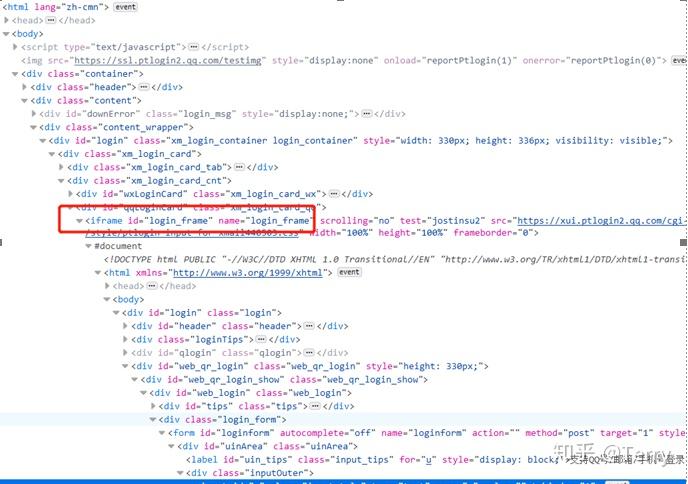Expand the head node inside the iframe document
This screenshot has height=484, width=688.
click(x=107, y=286)
